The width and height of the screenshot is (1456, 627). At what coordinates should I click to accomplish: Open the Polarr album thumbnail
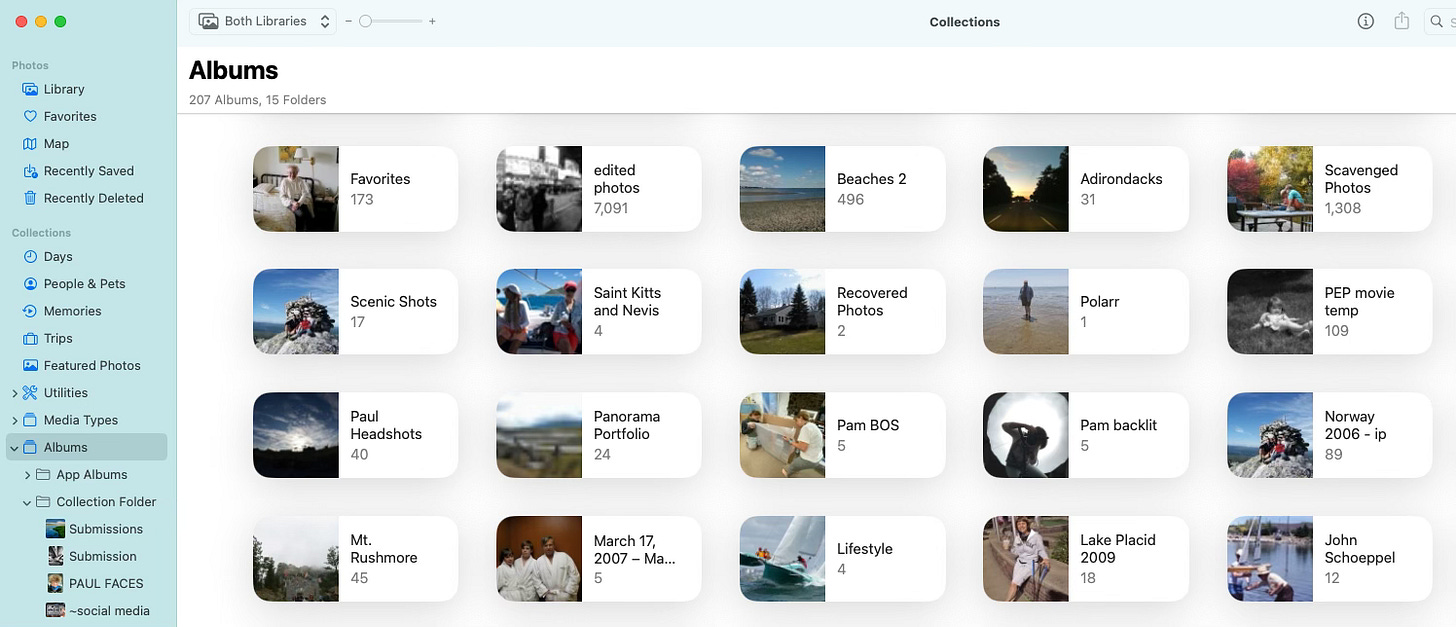click(x=1026, y=311)
